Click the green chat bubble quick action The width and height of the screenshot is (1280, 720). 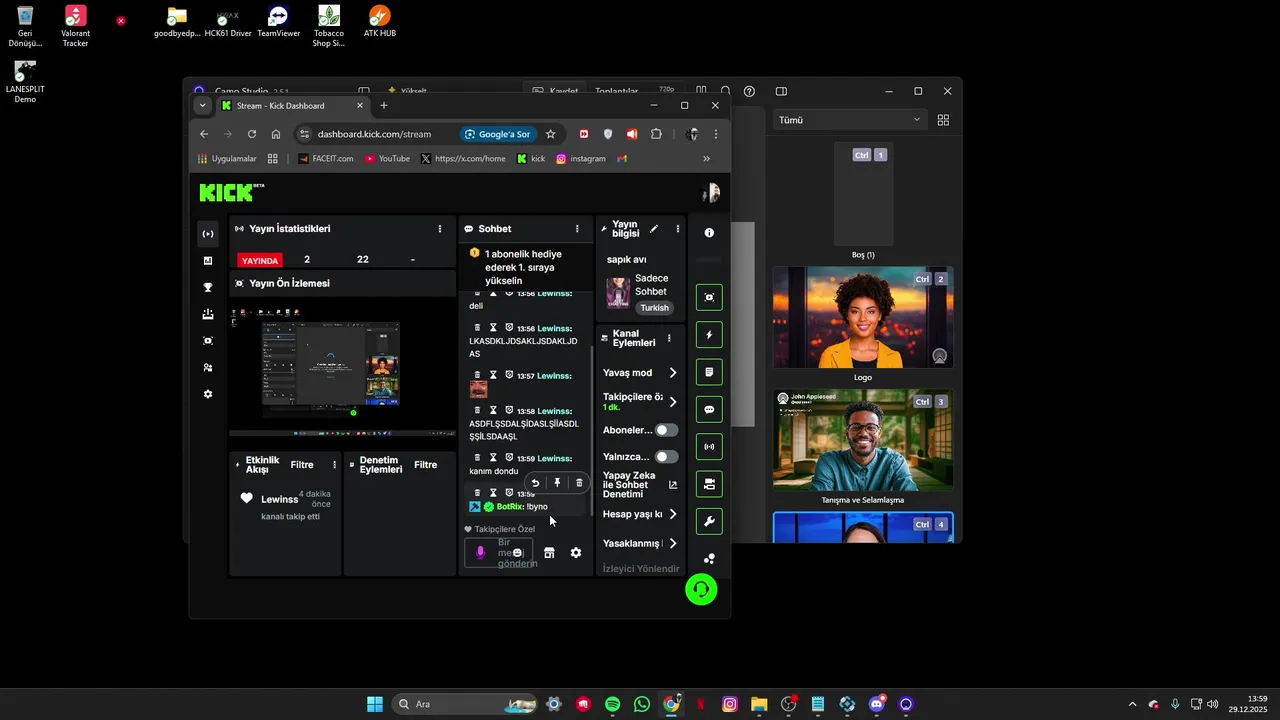pyautogui.click(x=709, y=410)
